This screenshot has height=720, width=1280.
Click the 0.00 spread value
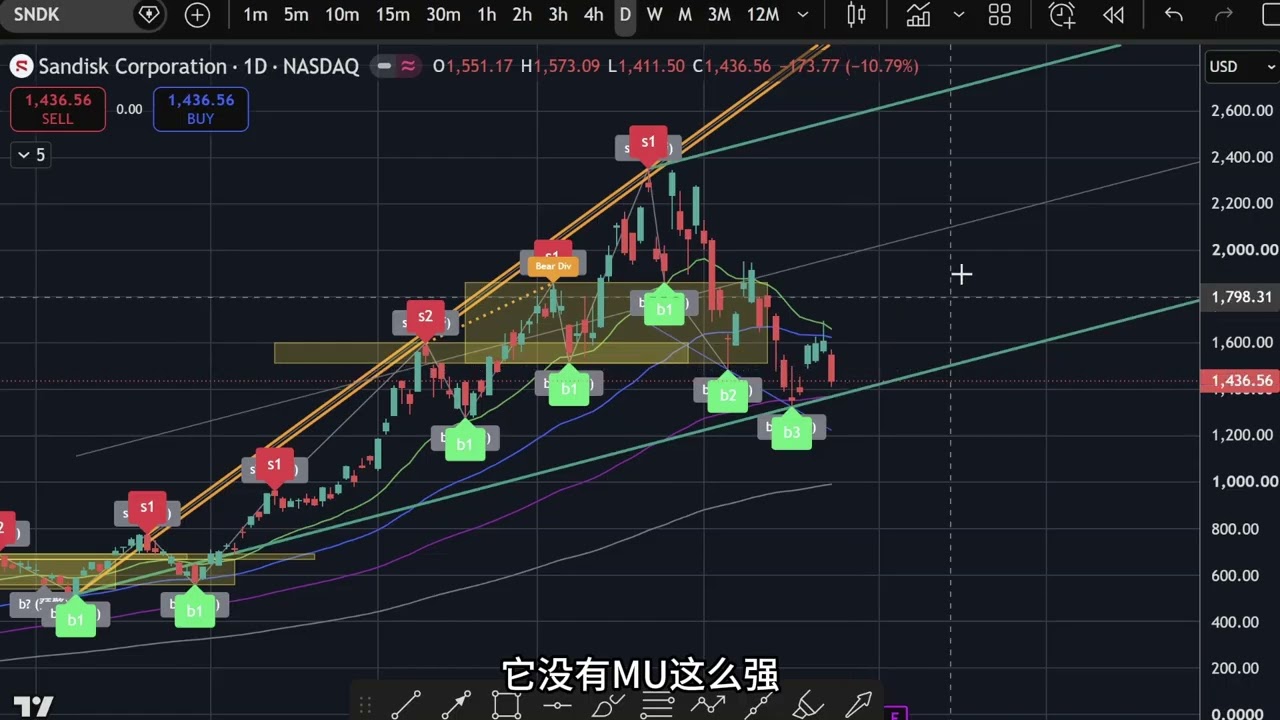click(129, 109)
